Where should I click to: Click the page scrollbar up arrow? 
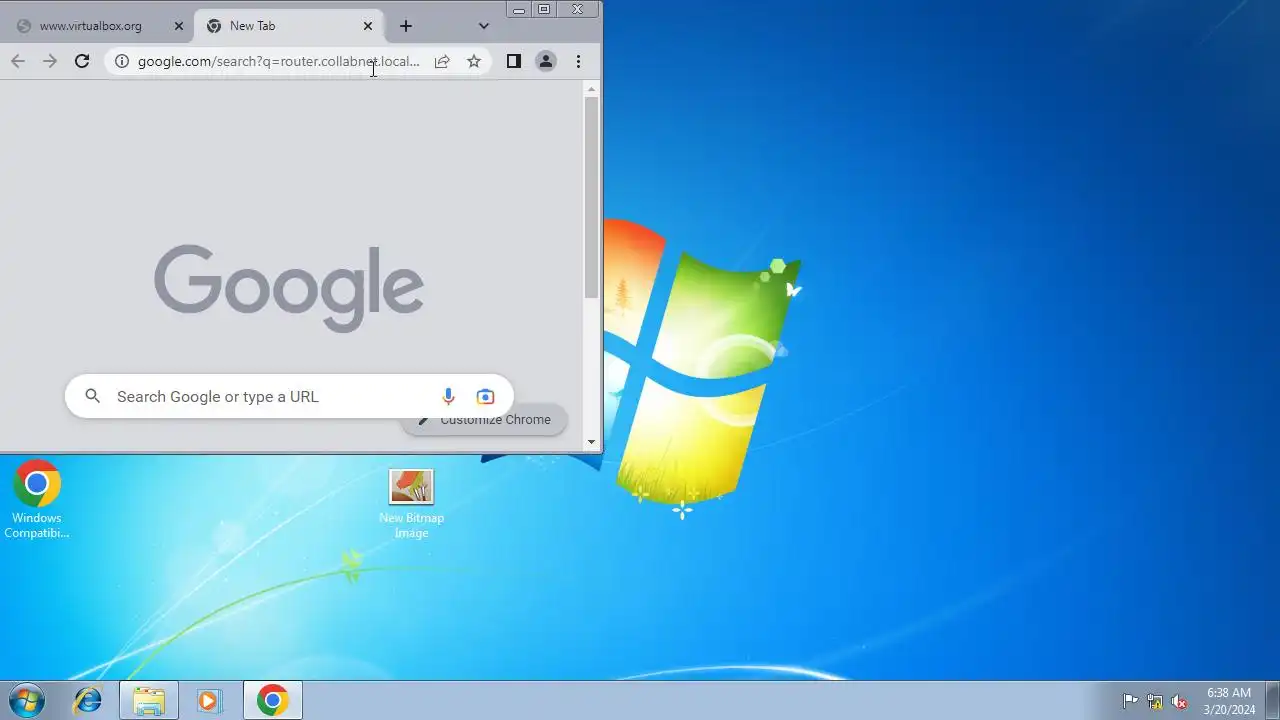point(591,89)
